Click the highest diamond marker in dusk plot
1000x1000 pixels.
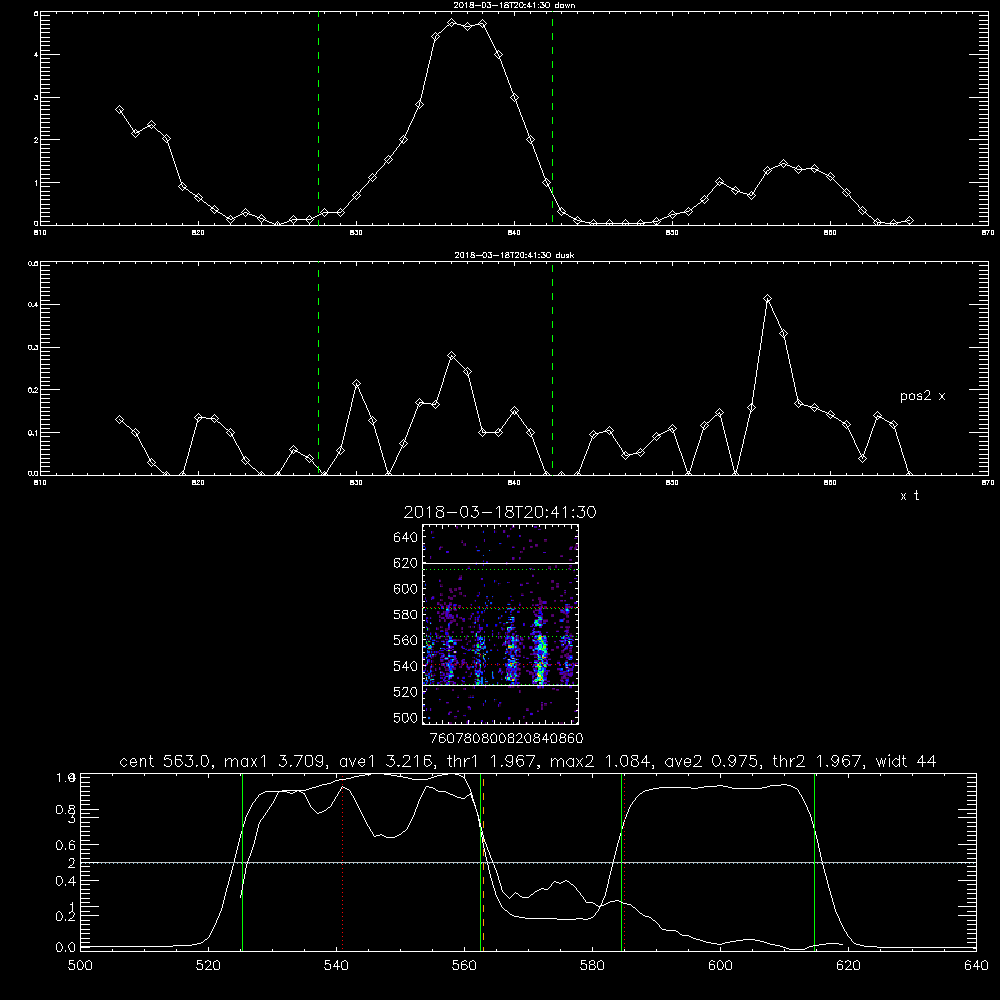click(767, 298)
